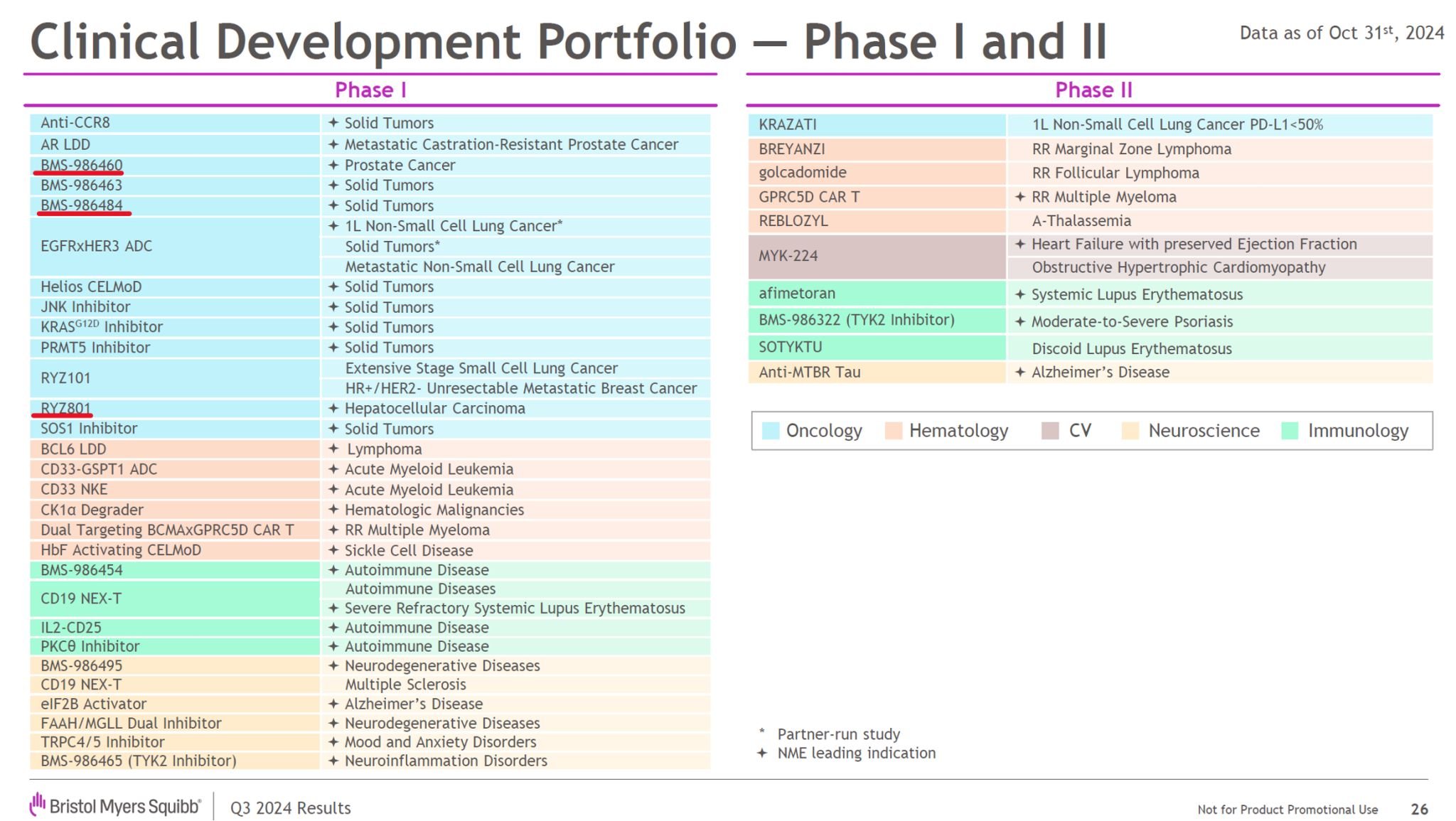Click the GPRC5D CAR T cell

(877, 197)
